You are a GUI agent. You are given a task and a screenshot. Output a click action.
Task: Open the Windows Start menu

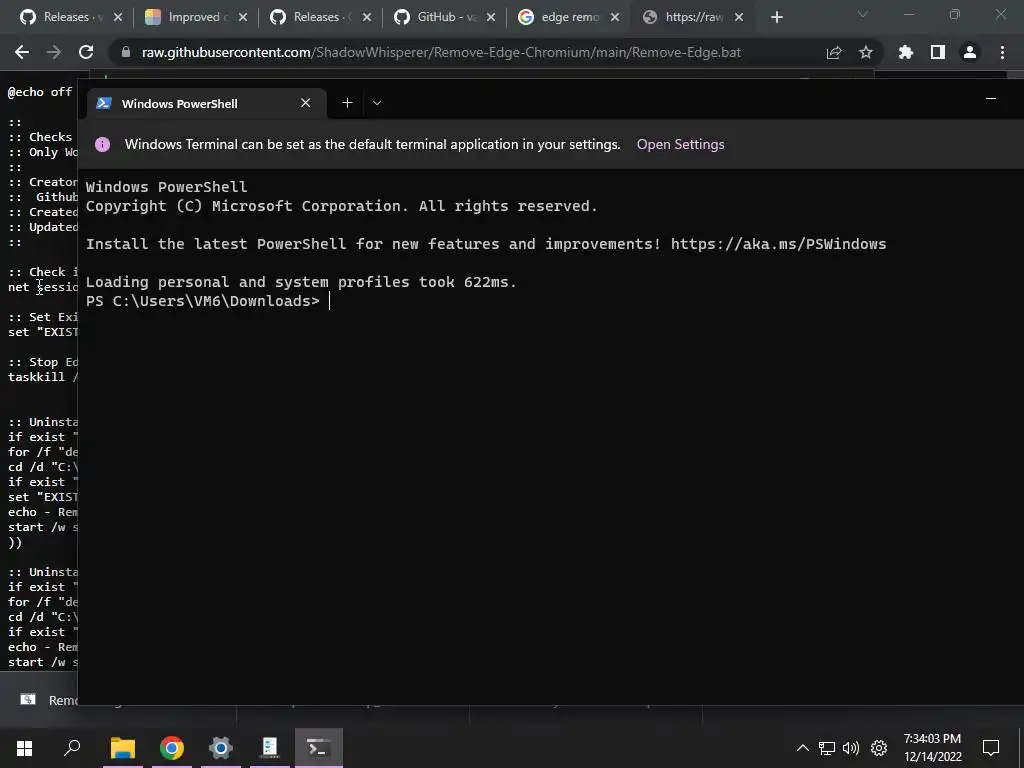24,748
